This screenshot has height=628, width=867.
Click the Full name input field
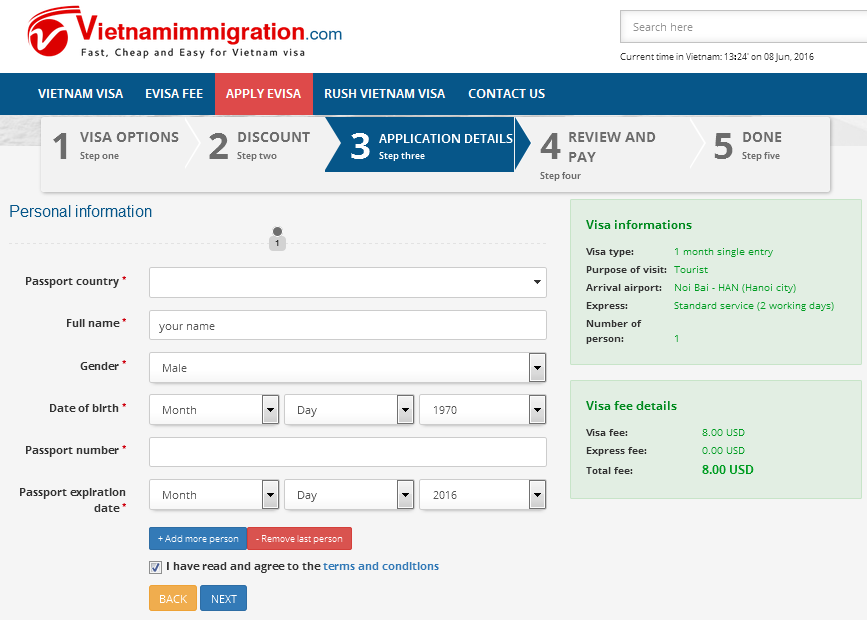point(347,326)
